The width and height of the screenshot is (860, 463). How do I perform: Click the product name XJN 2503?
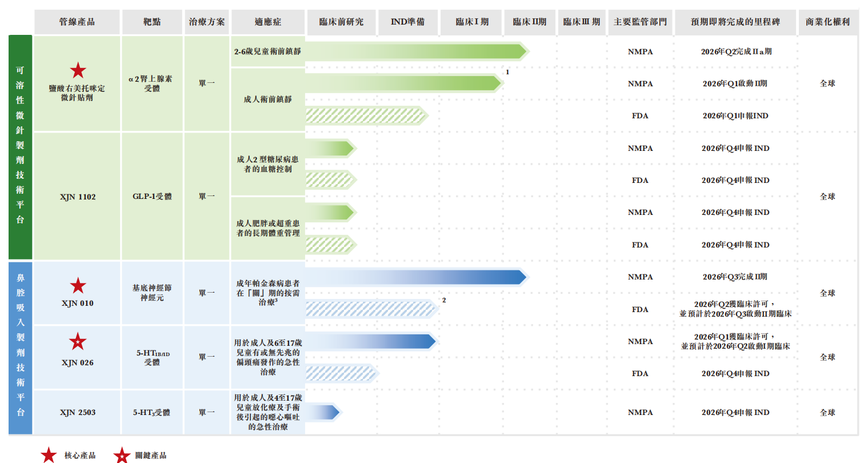(77, 412)
